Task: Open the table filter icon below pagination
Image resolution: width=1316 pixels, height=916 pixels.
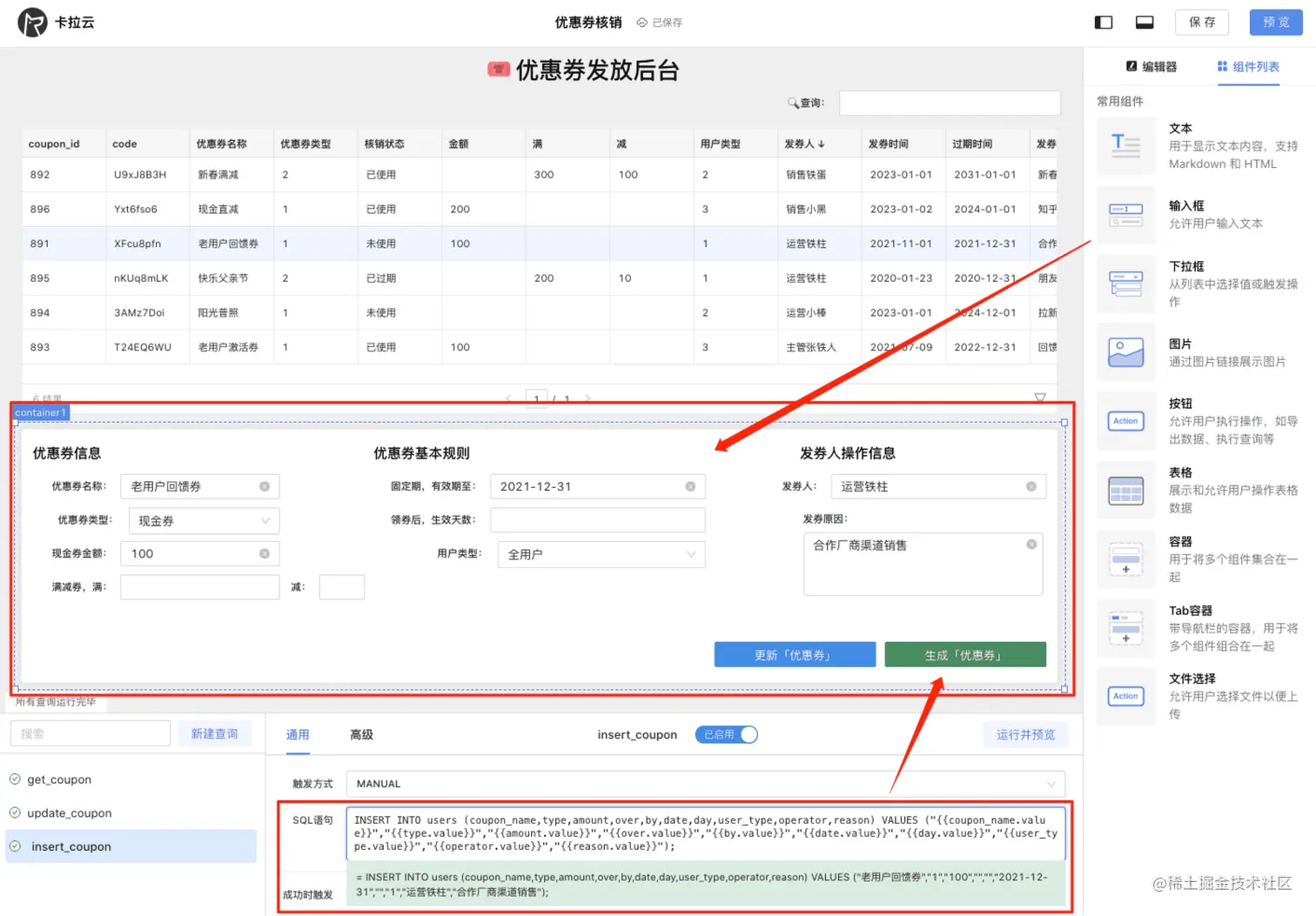Action: pyautogui.click(x=1041, y=398)
